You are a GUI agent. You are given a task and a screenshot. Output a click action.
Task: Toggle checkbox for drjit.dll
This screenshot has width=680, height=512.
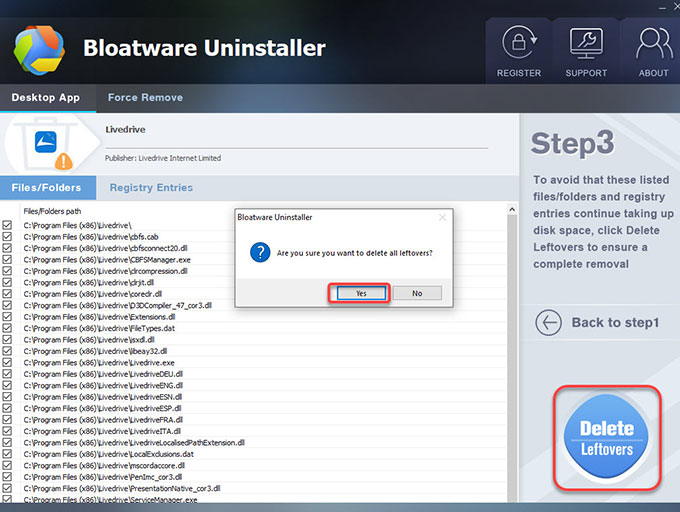coord(7,282)
